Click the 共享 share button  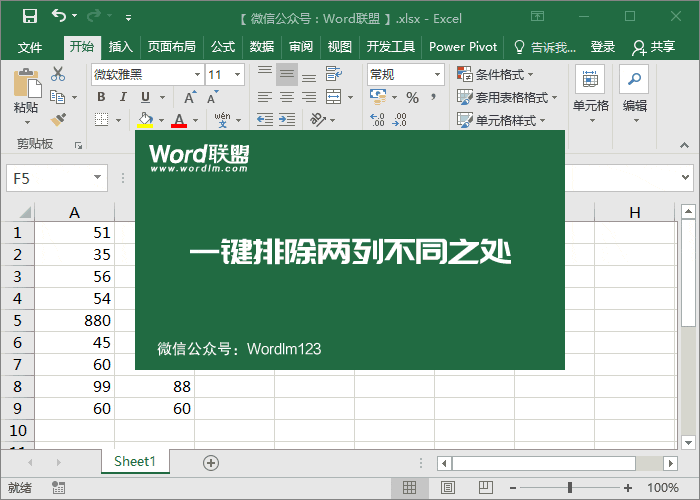coord(654,46)
